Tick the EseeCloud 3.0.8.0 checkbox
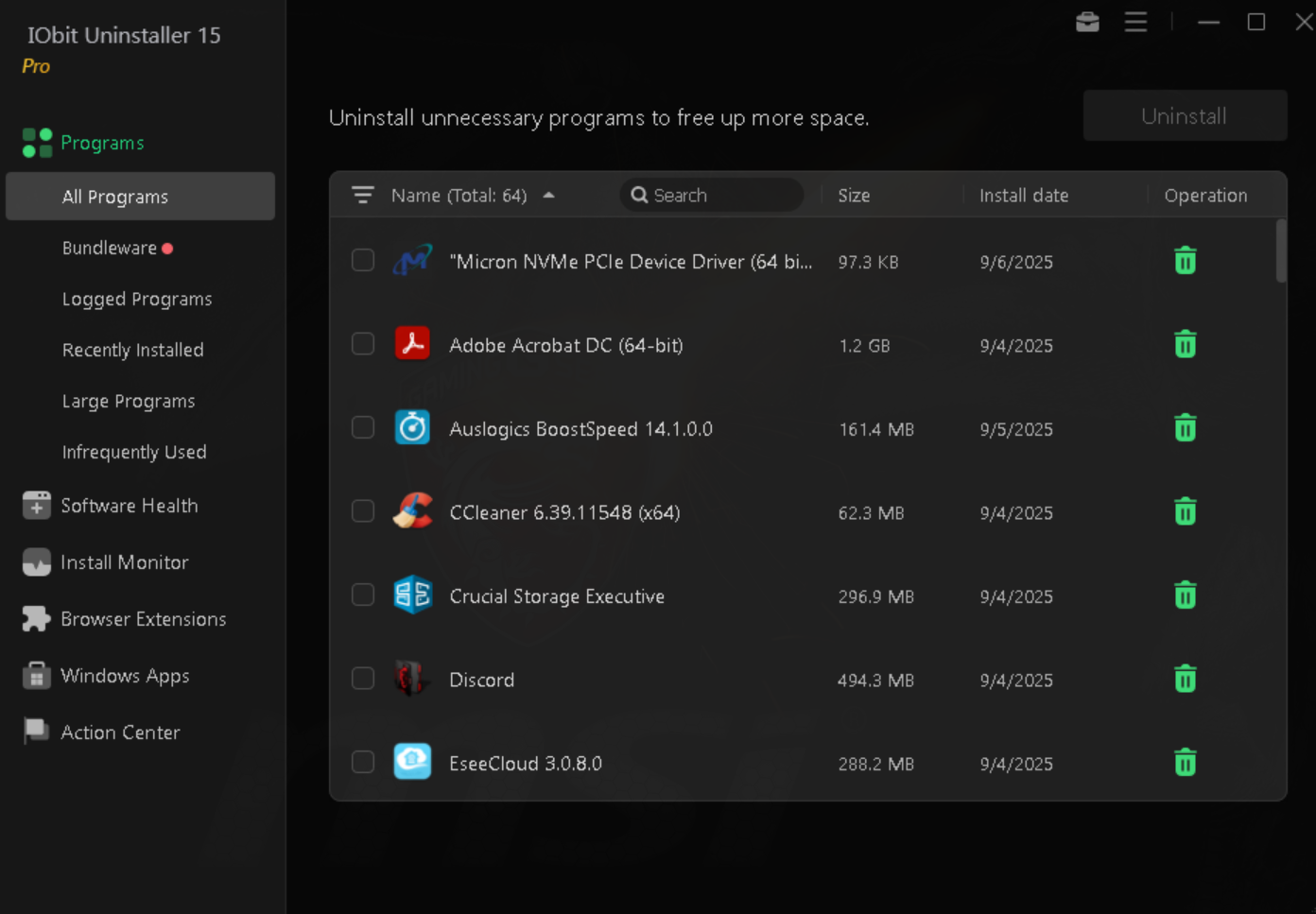The width and height of the screenshot is (1316, 914). [x=363, y=762]
